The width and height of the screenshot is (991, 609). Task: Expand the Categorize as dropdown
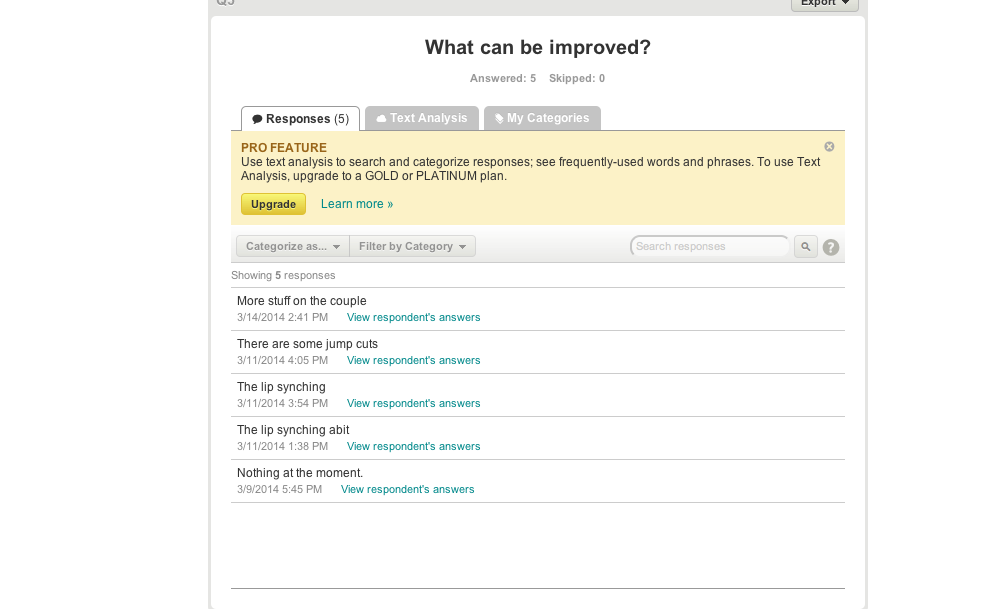click(x=293, y=247)
